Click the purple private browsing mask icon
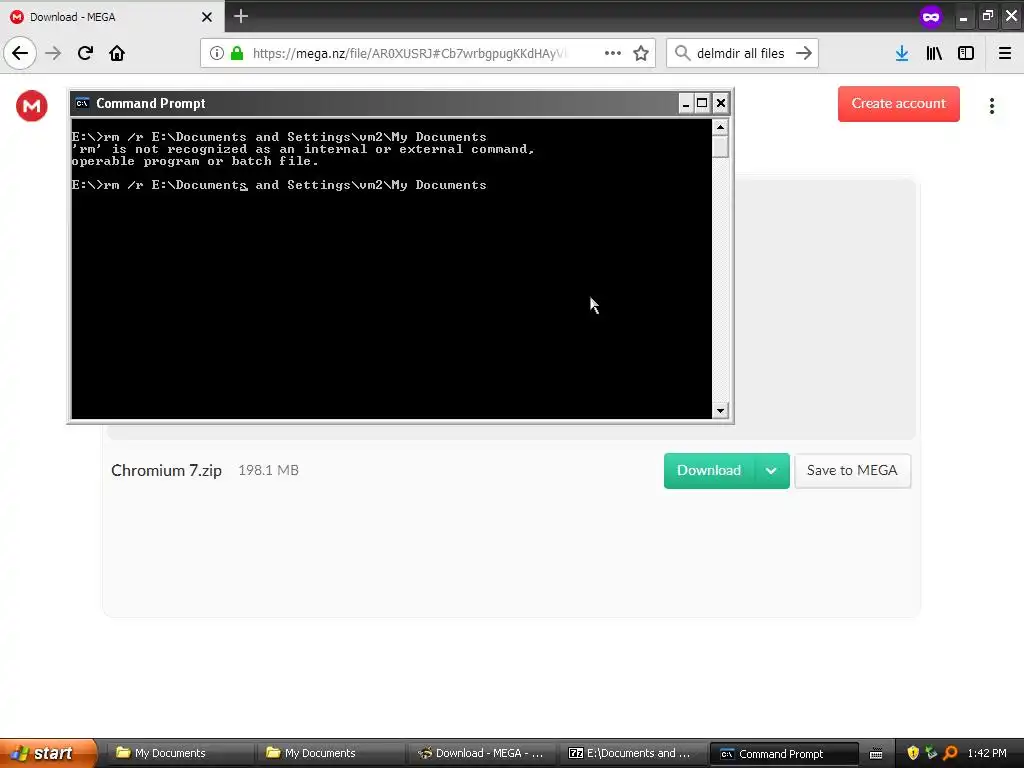Screen dimensions: 1024x768 (931, 16)
